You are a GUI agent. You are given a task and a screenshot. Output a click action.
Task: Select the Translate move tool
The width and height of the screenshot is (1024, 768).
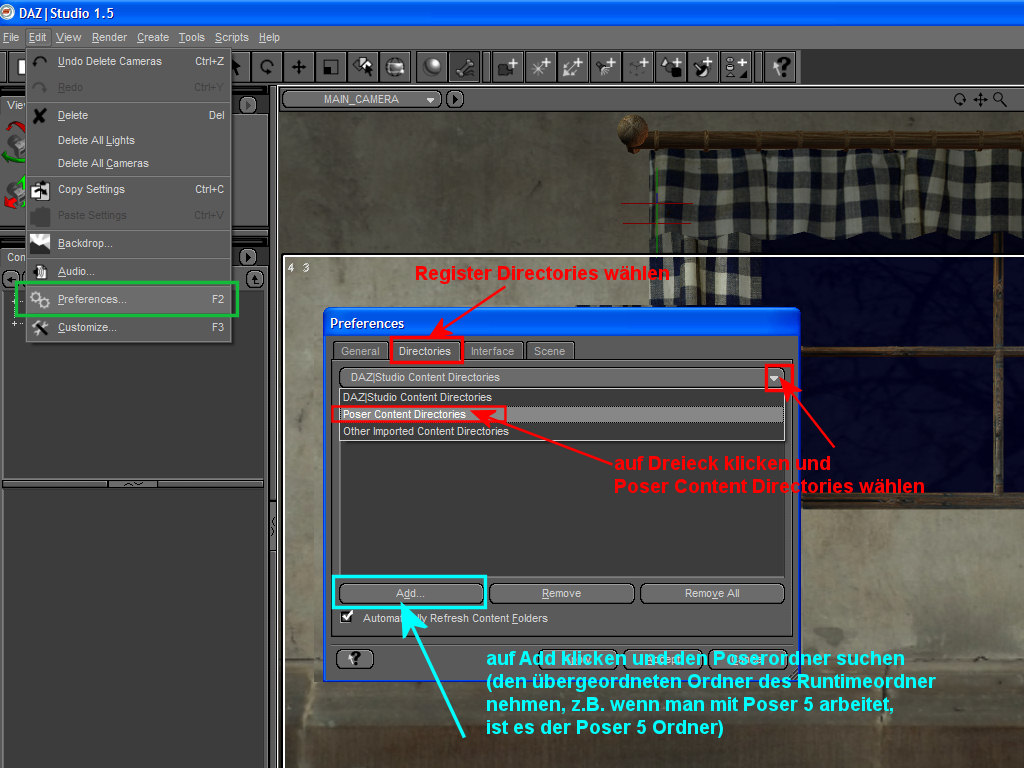point(298,67)
